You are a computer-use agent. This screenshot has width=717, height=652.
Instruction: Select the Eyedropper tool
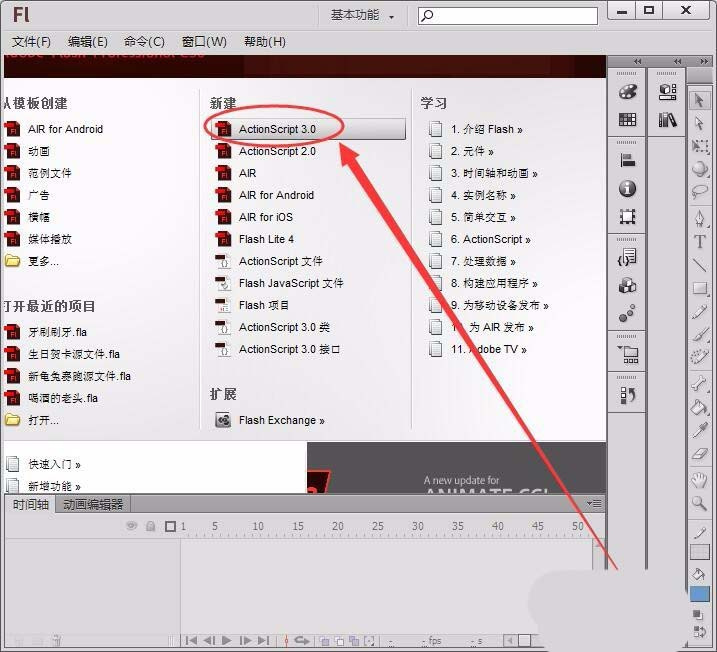(699, 430)
